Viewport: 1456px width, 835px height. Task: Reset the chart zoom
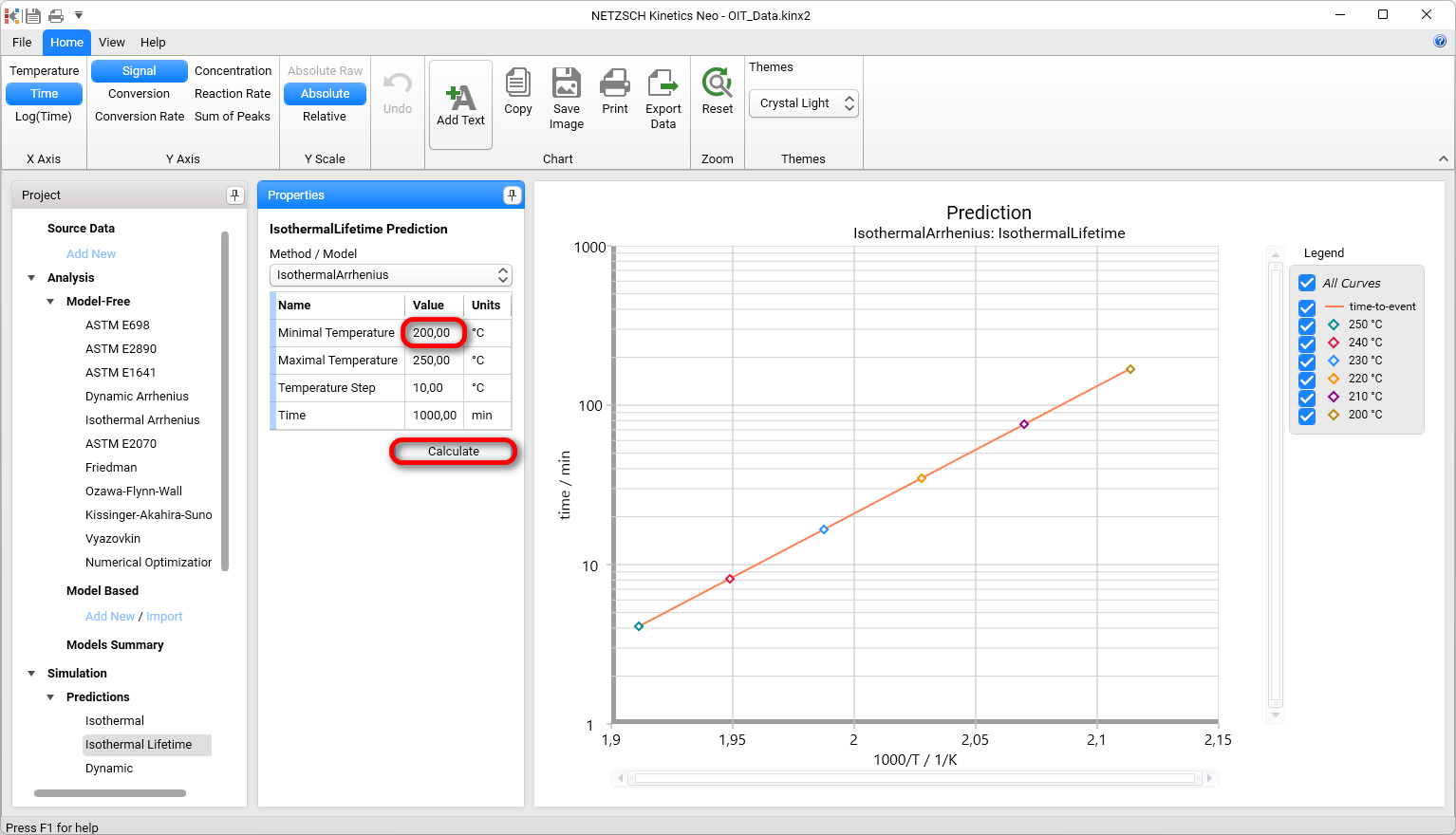click(x=717, y=95)
